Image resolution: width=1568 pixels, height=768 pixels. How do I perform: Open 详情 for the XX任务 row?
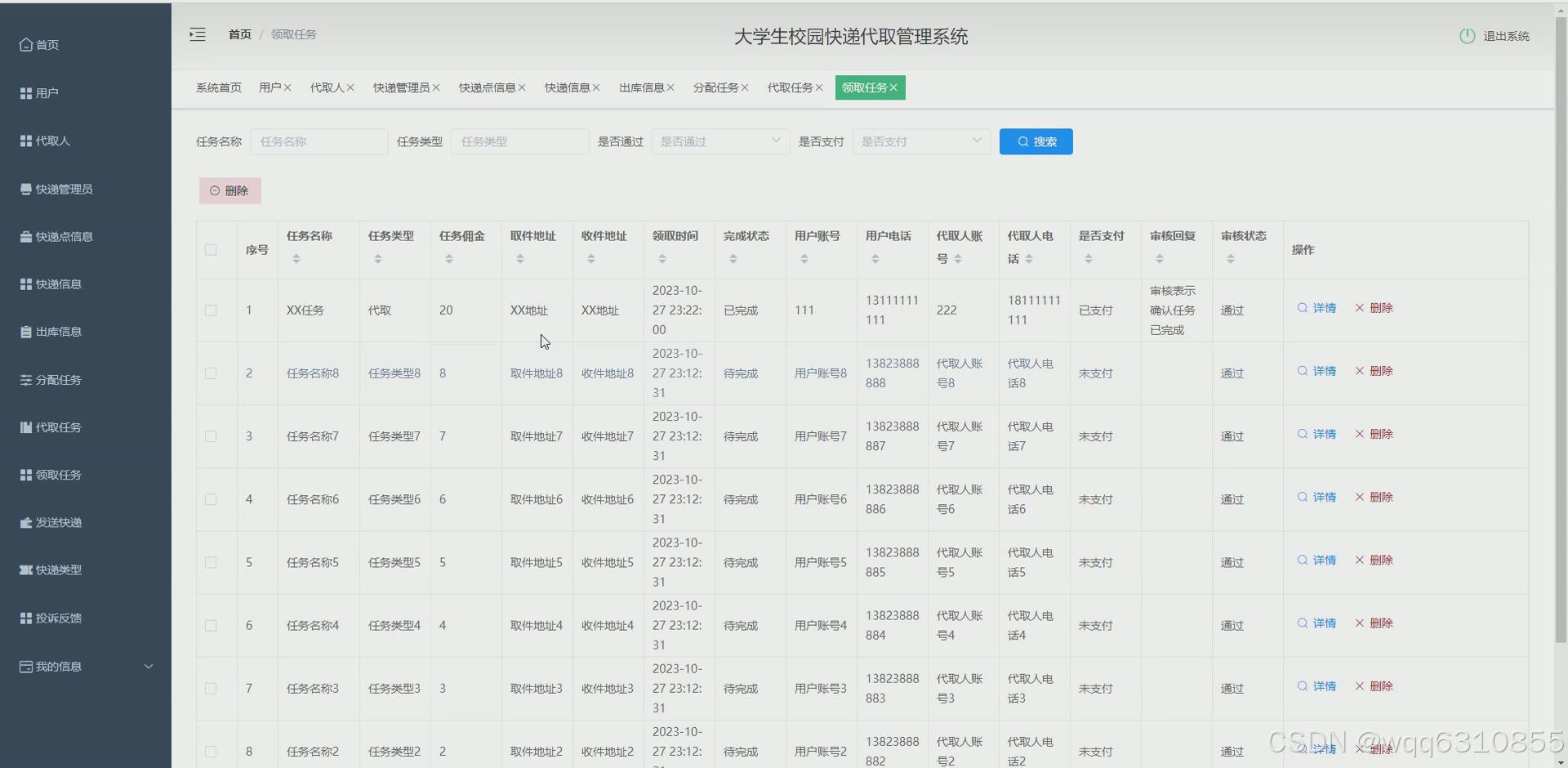click(x=1316, y=308)
